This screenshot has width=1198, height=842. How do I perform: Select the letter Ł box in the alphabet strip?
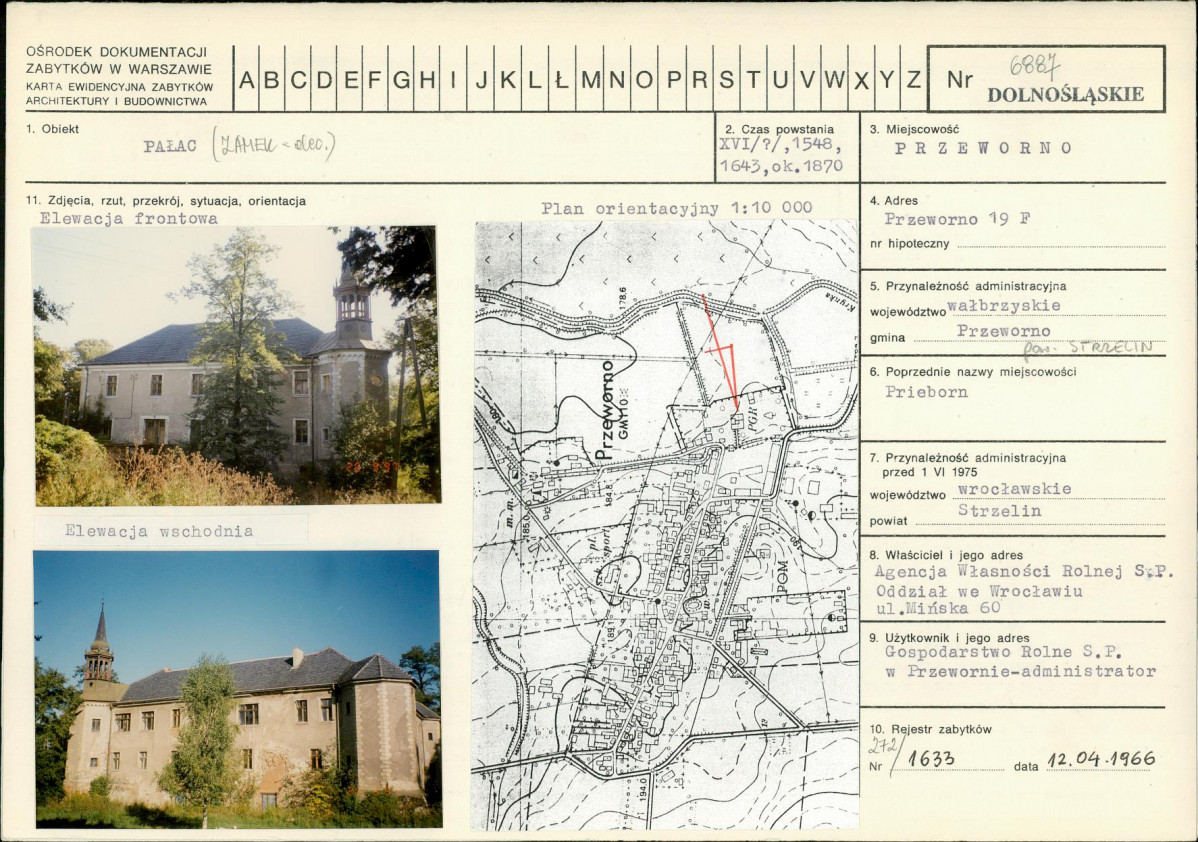click(x=562, y=79)
